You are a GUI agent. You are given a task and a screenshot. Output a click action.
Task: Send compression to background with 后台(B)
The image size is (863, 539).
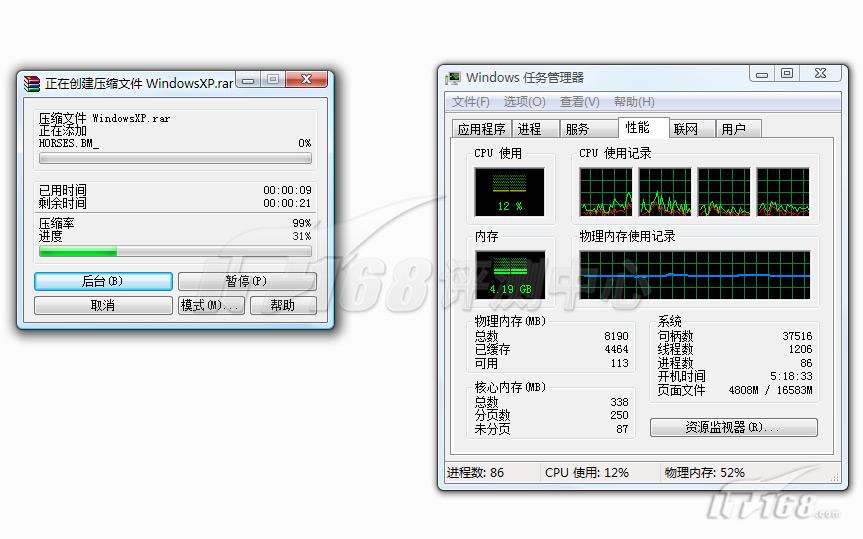coord(103,282)
